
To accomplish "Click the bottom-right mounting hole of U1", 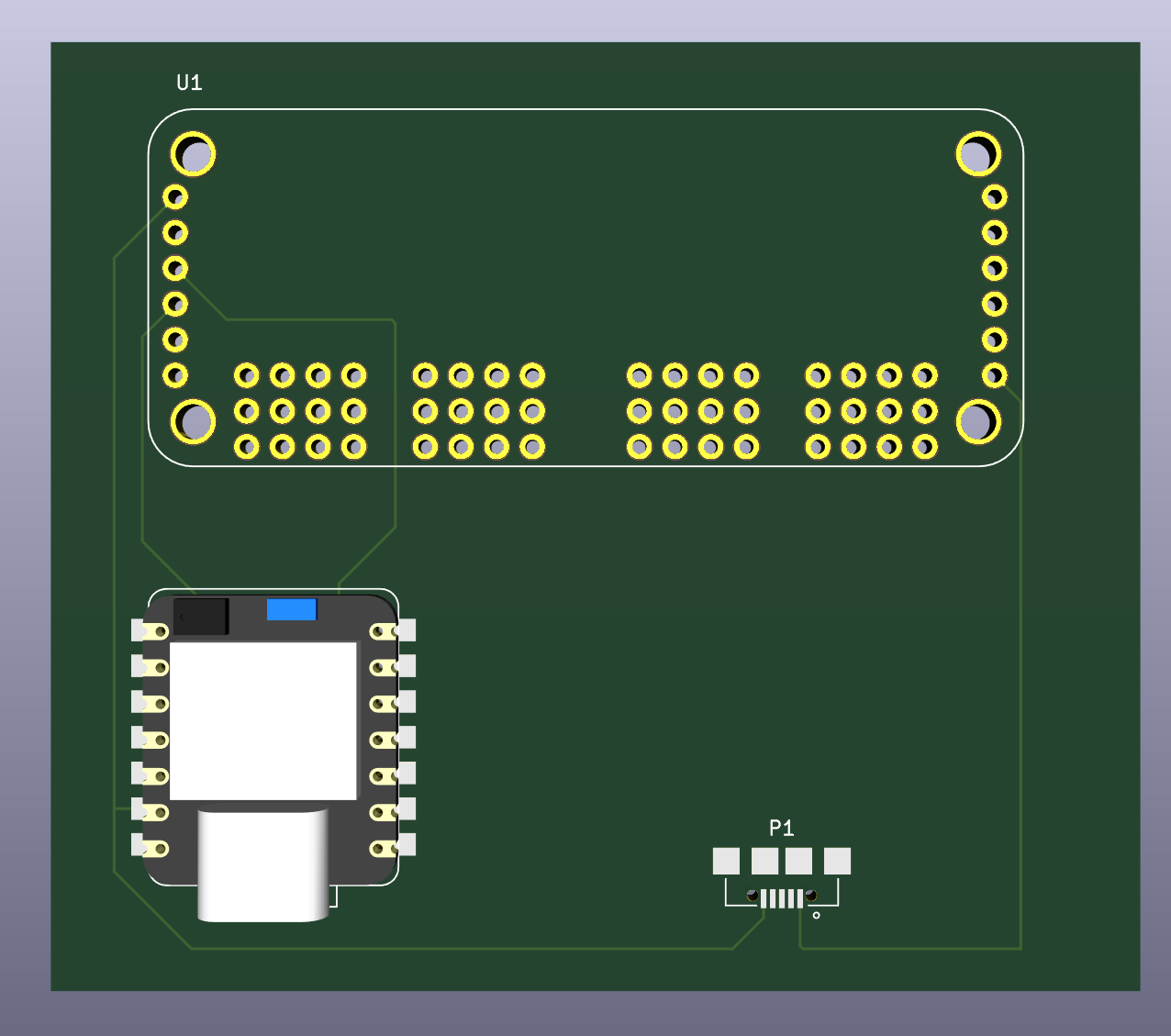I will (x=977, y=422).
